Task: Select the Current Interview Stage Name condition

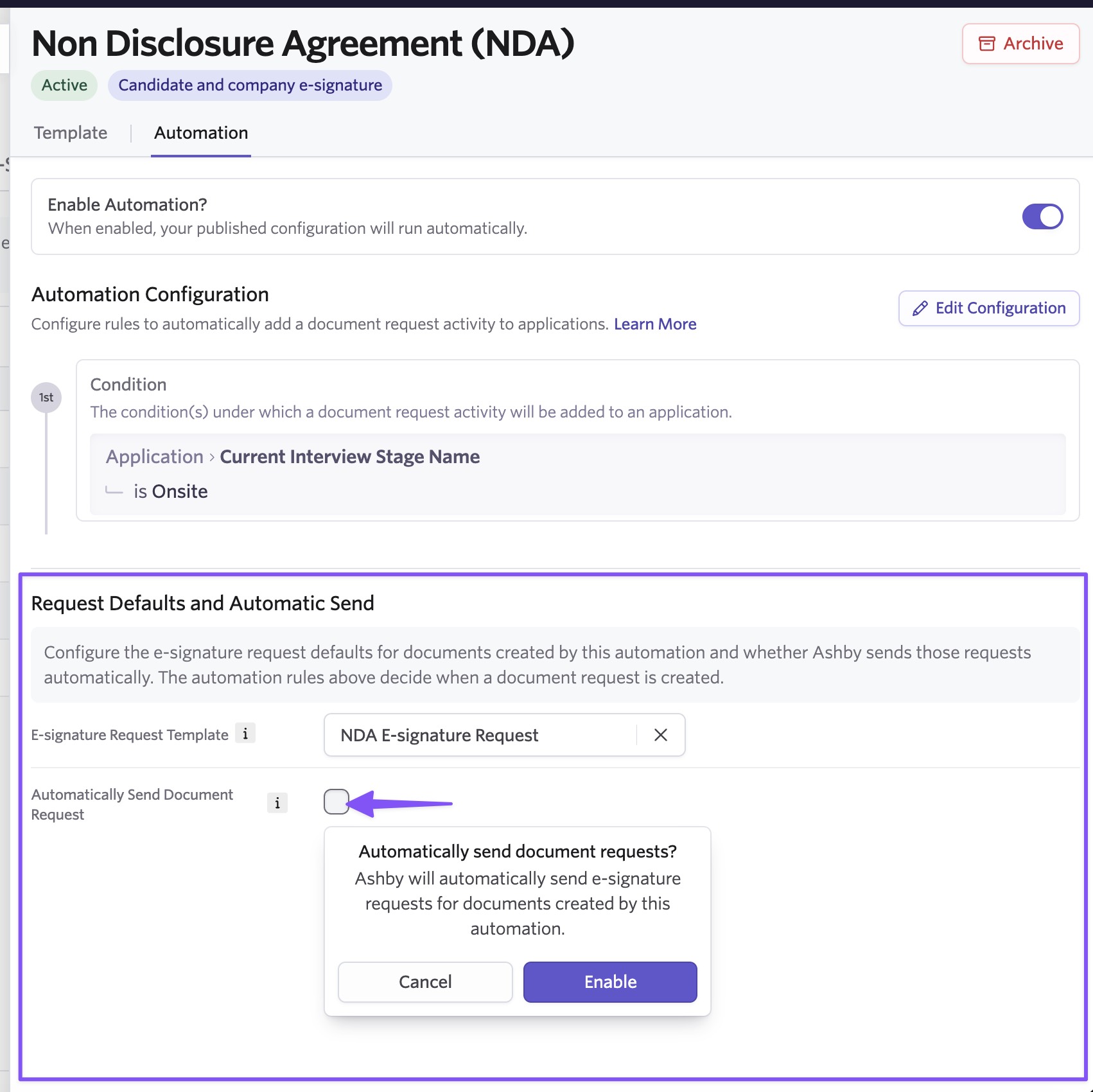Action: (350, 457)
